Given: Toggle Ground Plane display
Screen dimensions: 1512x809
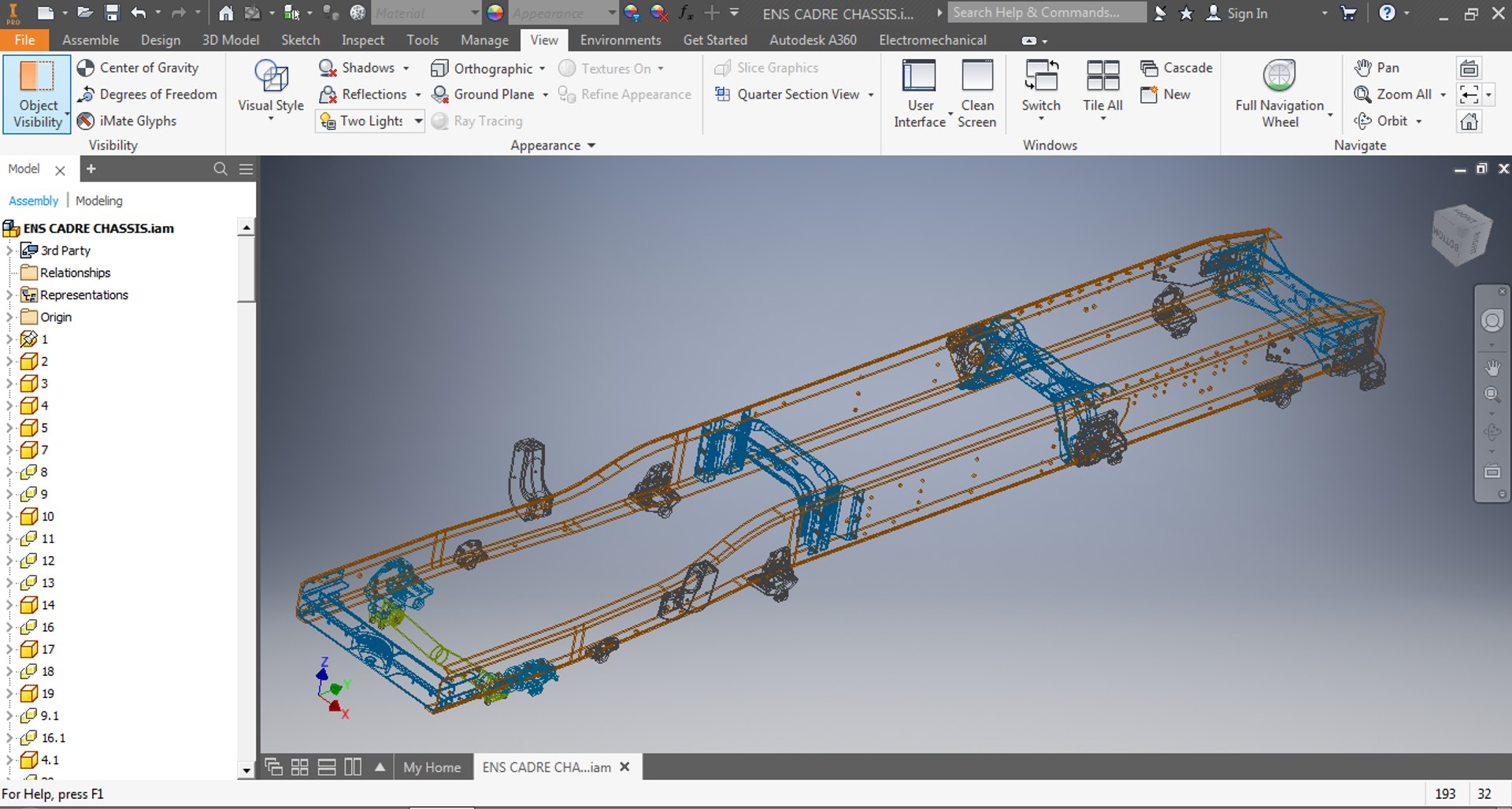Looking at the screenshot, I should pos(484,95).
